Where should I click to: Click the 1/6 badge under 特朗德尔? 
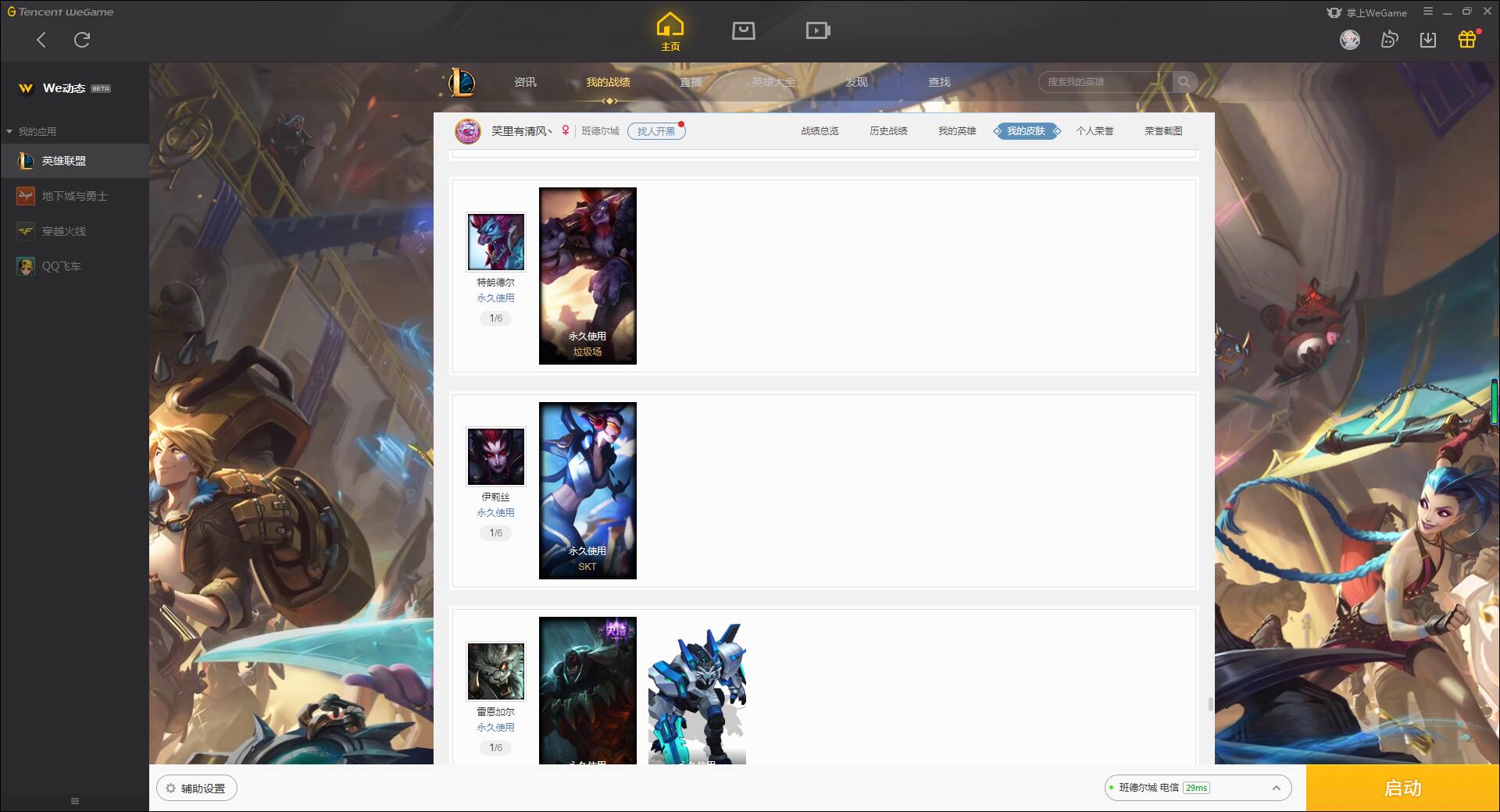[496, 319]
